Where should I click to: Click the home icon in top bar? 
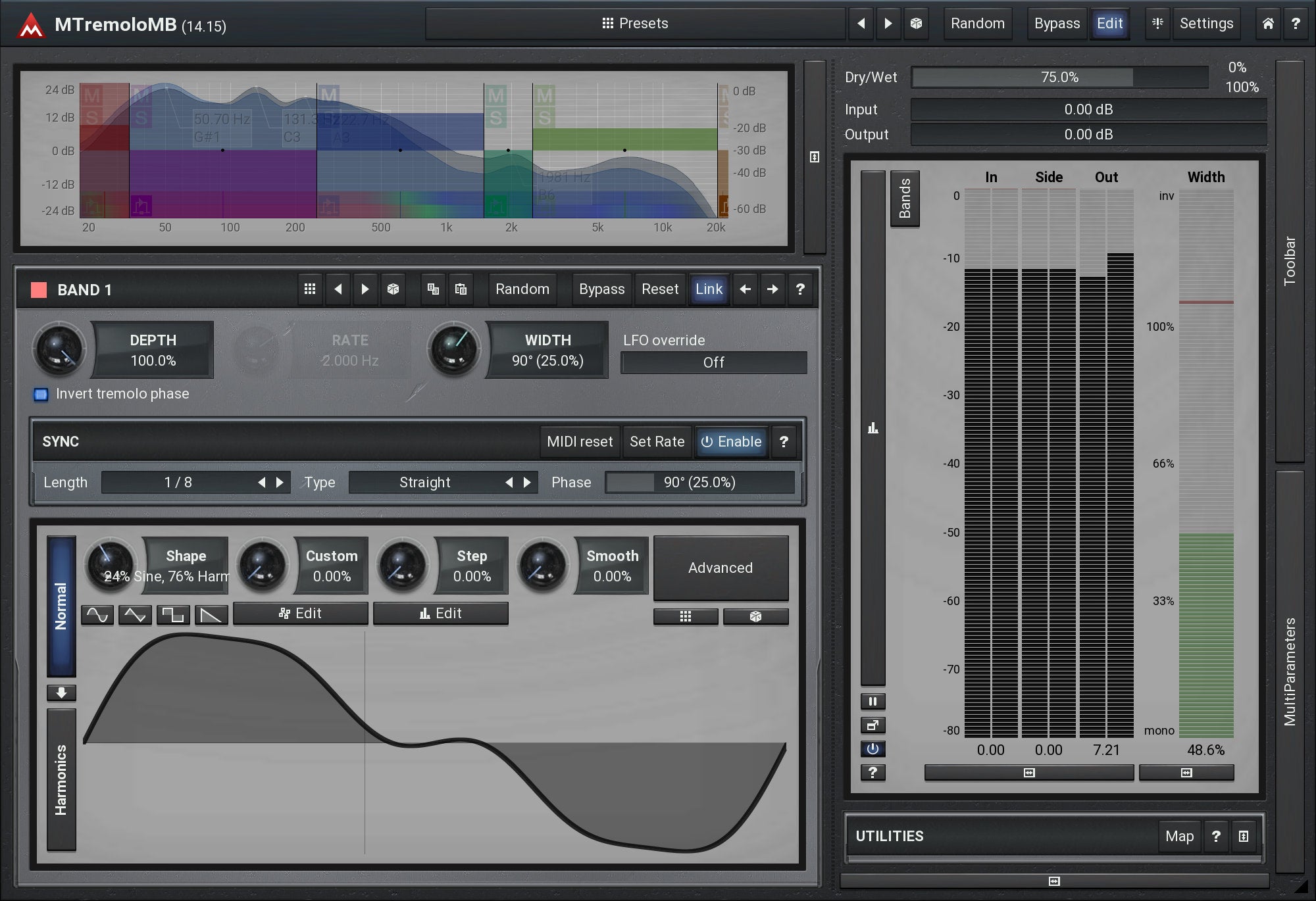click(x=1267, y=24)
